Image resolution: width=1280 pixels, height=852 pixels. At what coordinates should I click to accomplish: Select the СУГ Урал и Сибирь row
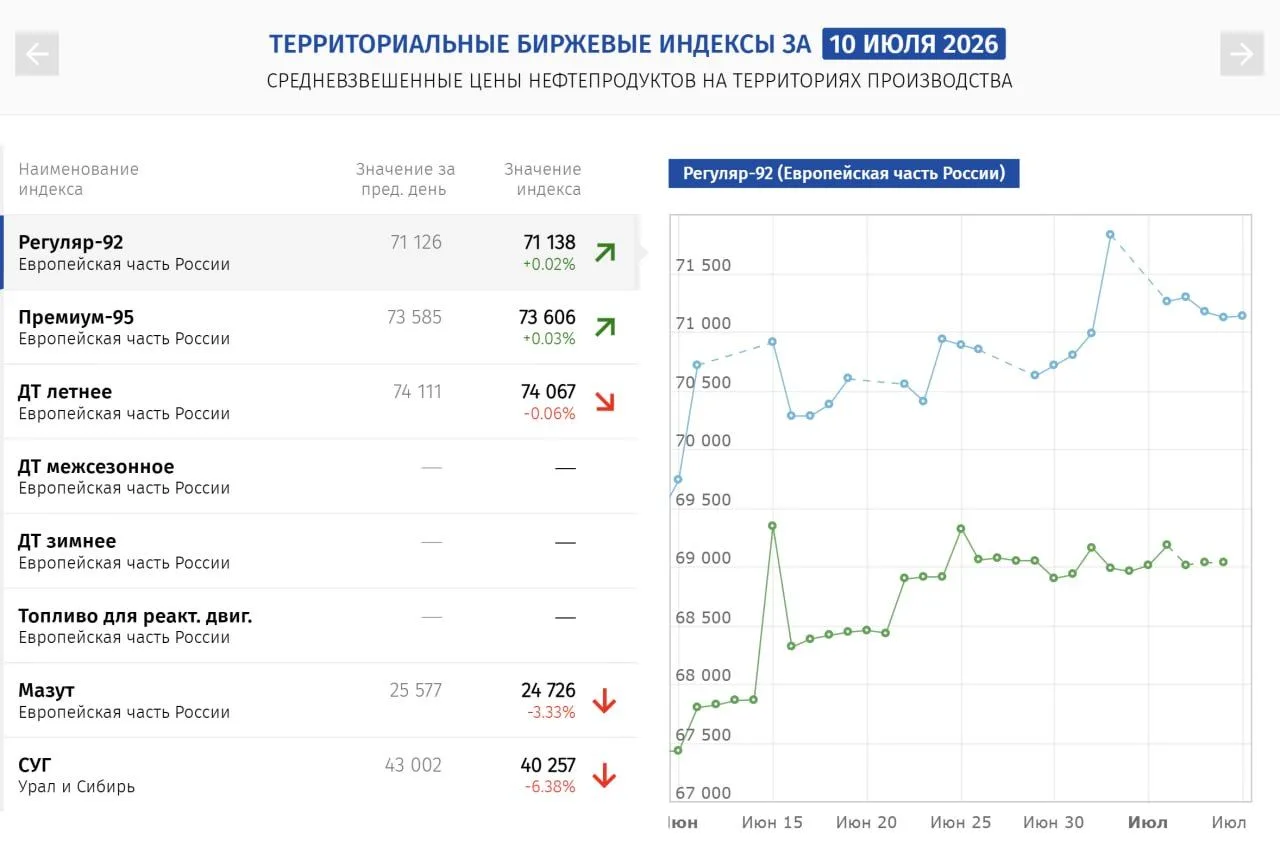[x=320, y=775]
